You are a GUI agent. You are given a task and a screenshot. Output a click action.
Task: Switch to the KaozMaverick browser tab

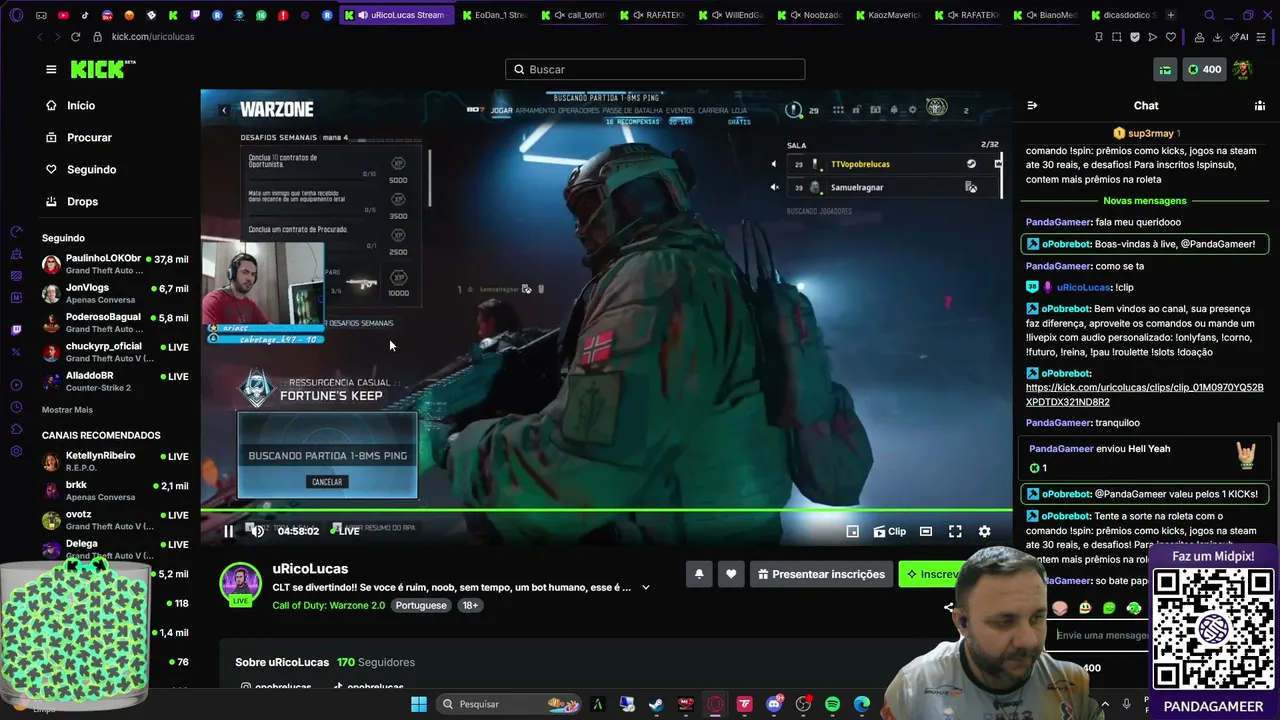888,15
